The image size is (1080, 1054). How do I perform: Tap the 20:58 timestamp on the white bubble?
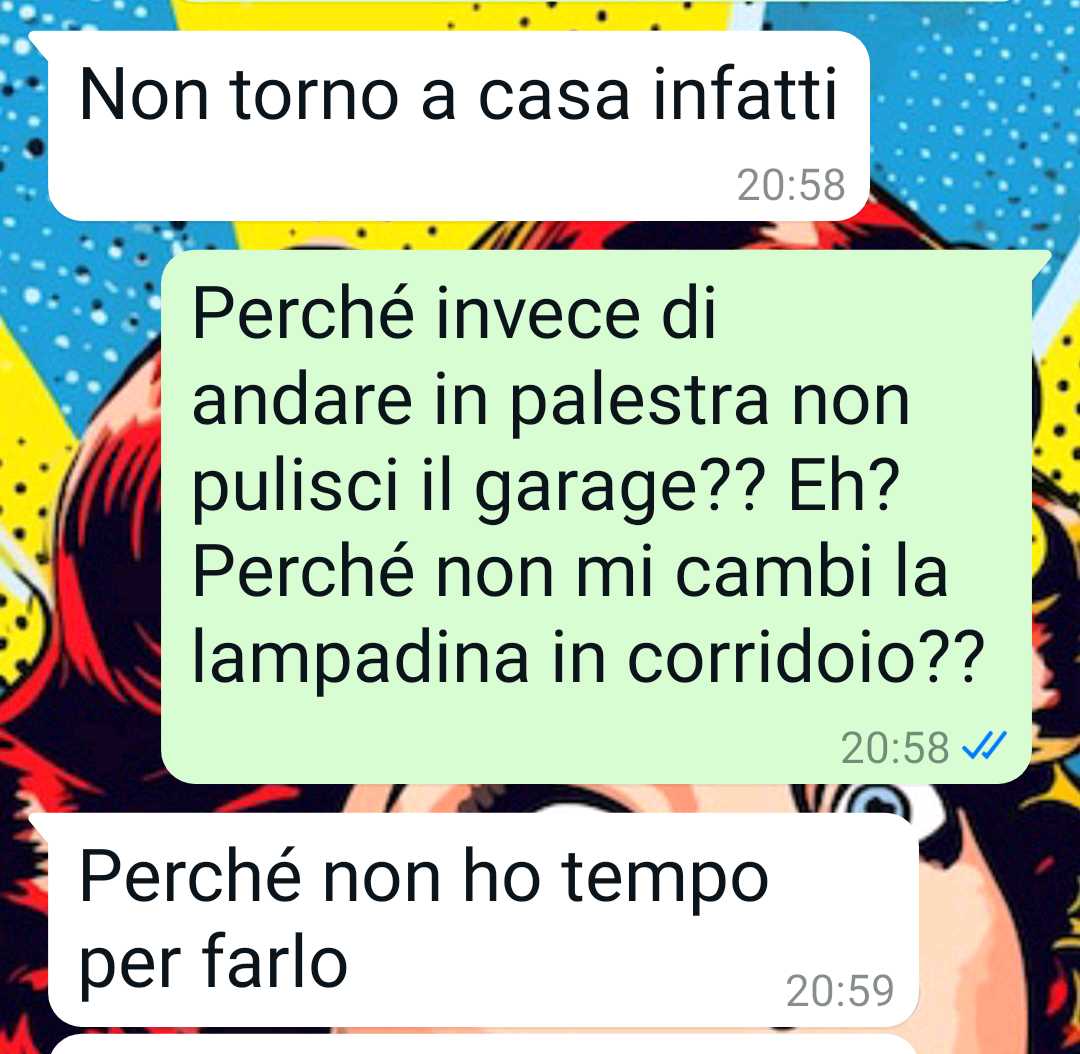coord(791,185)
